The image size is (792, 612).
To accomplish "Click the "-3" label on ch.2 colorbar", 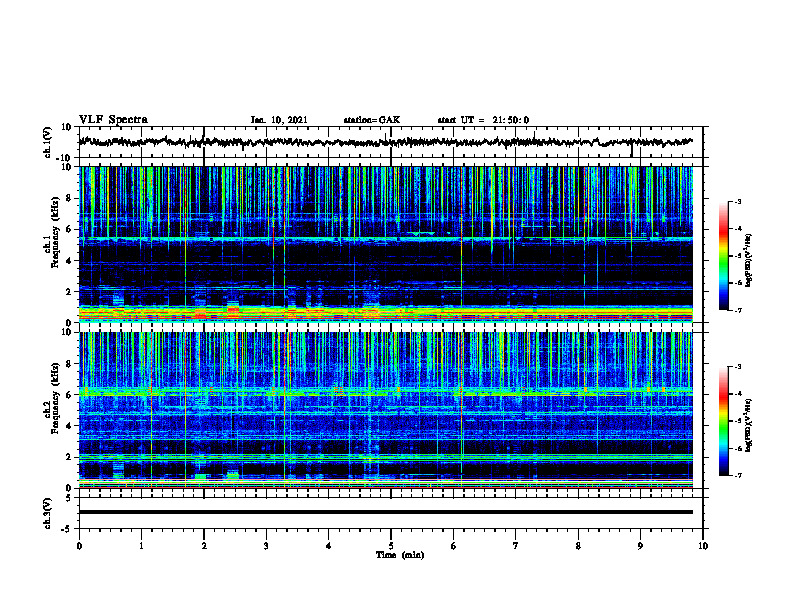I will 737,367.
